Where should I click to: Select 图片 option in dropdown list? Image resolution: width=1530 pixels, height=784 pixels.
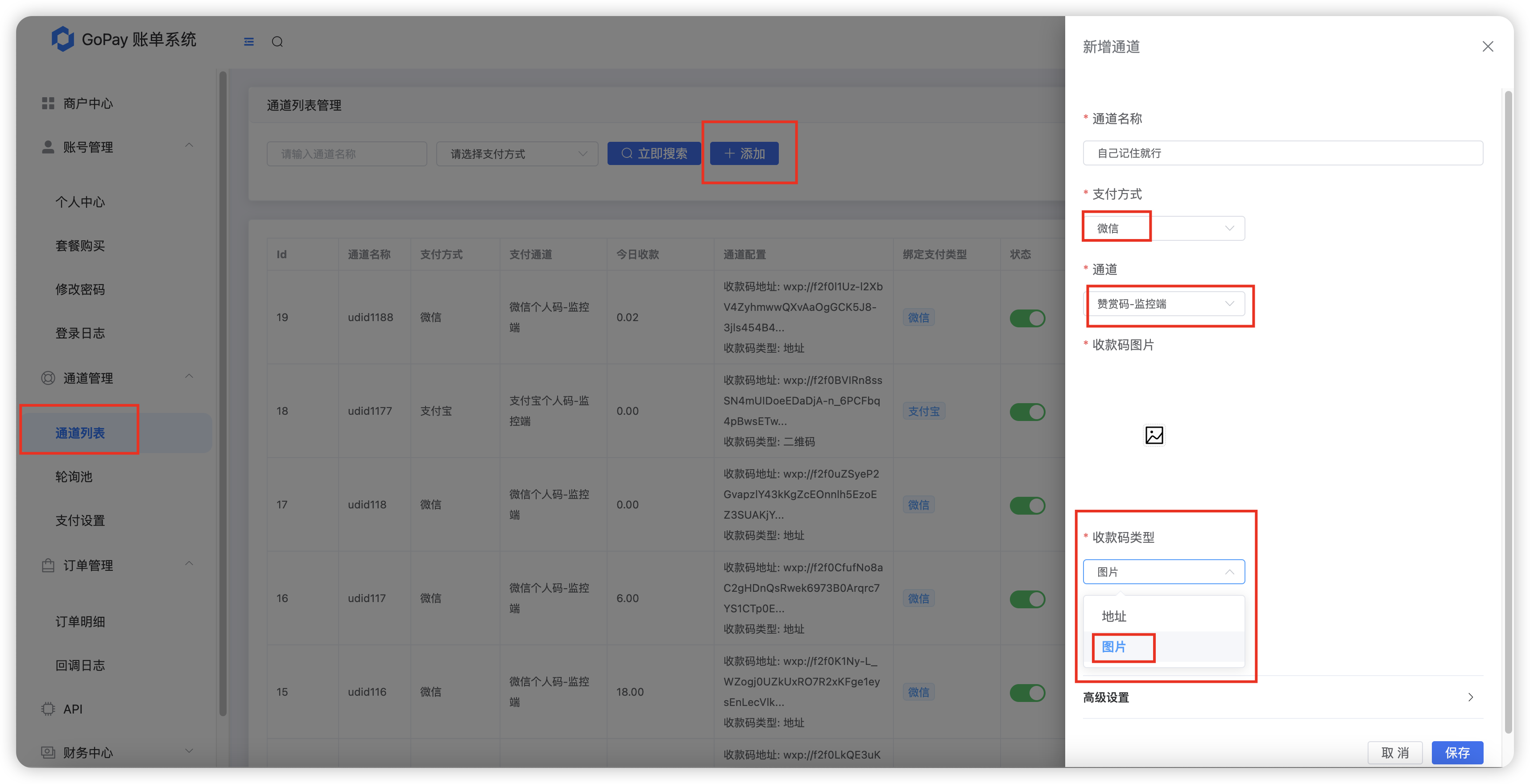click(1163, 646)
